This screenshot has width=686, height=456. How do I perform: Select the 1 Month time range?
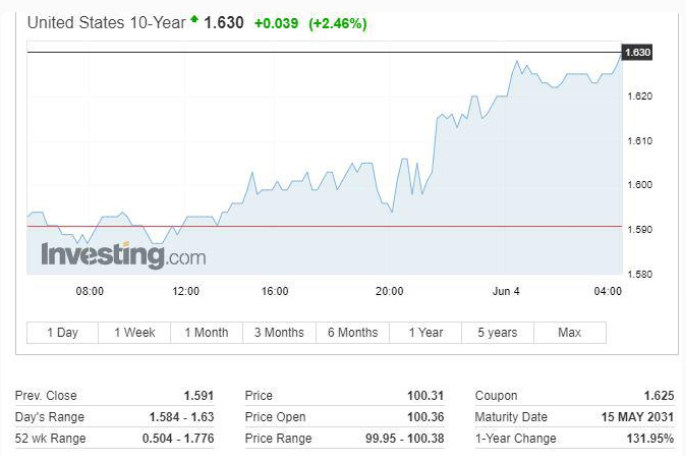206,333
